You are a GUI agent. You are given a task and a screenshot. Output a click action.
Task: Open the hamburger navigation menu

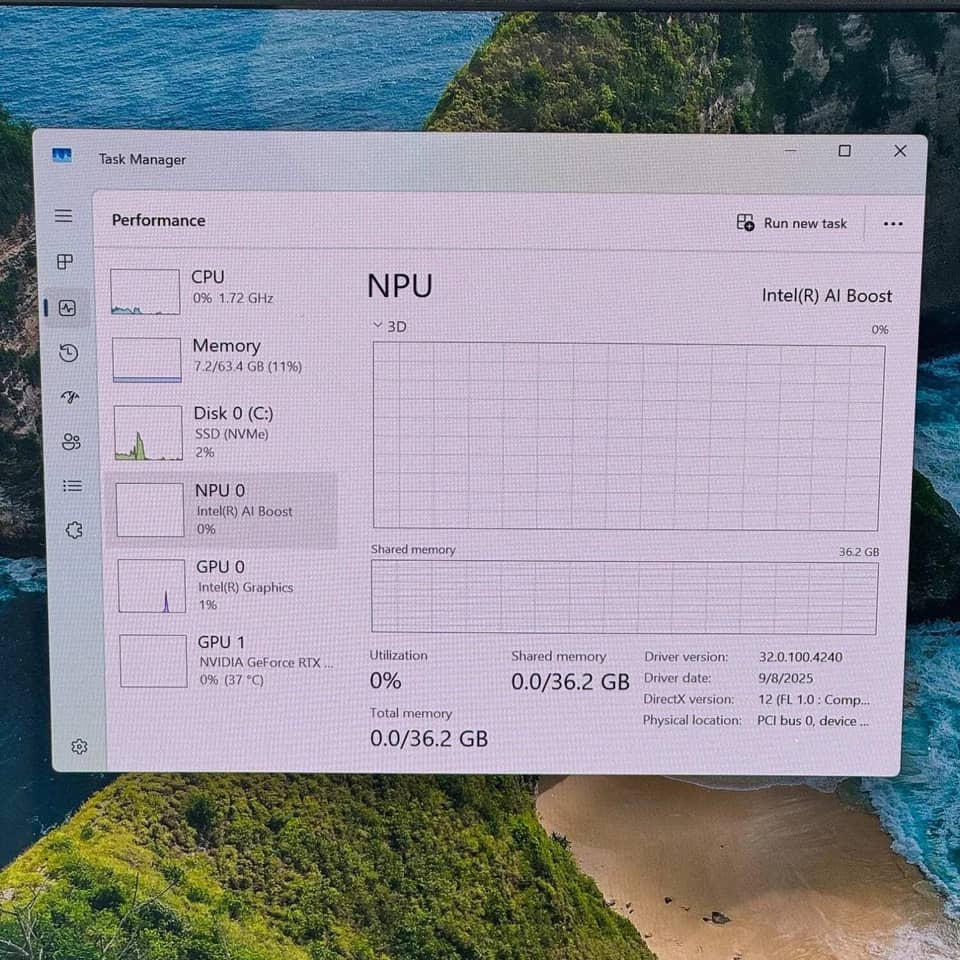point(63,216)
